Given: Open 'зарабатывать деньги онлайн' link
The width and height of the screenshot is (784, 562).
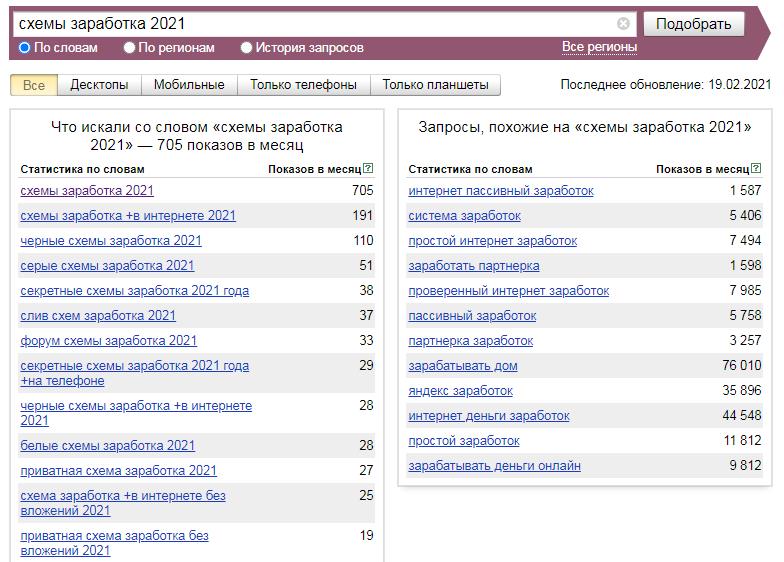Looking at the screenshot, I should tap(494, 466).
